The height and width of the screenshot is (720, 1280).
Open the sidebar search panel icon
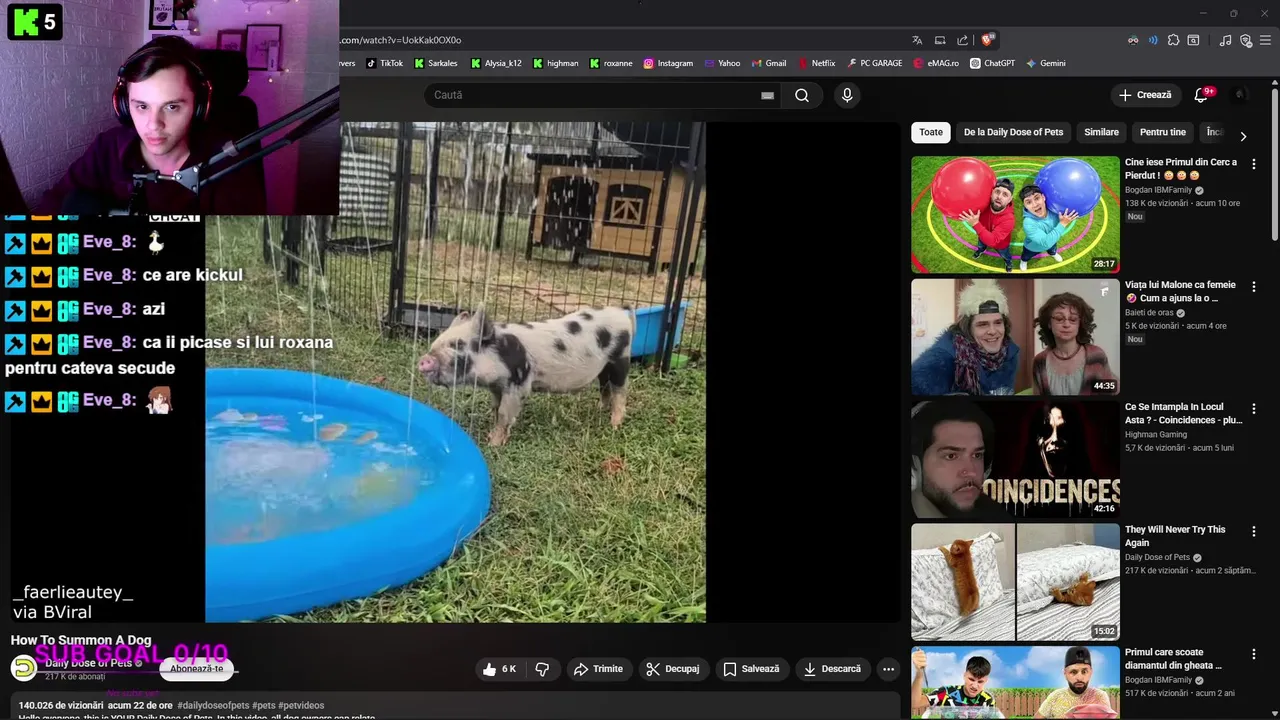pyautogui.click(x=1193, y=40)
